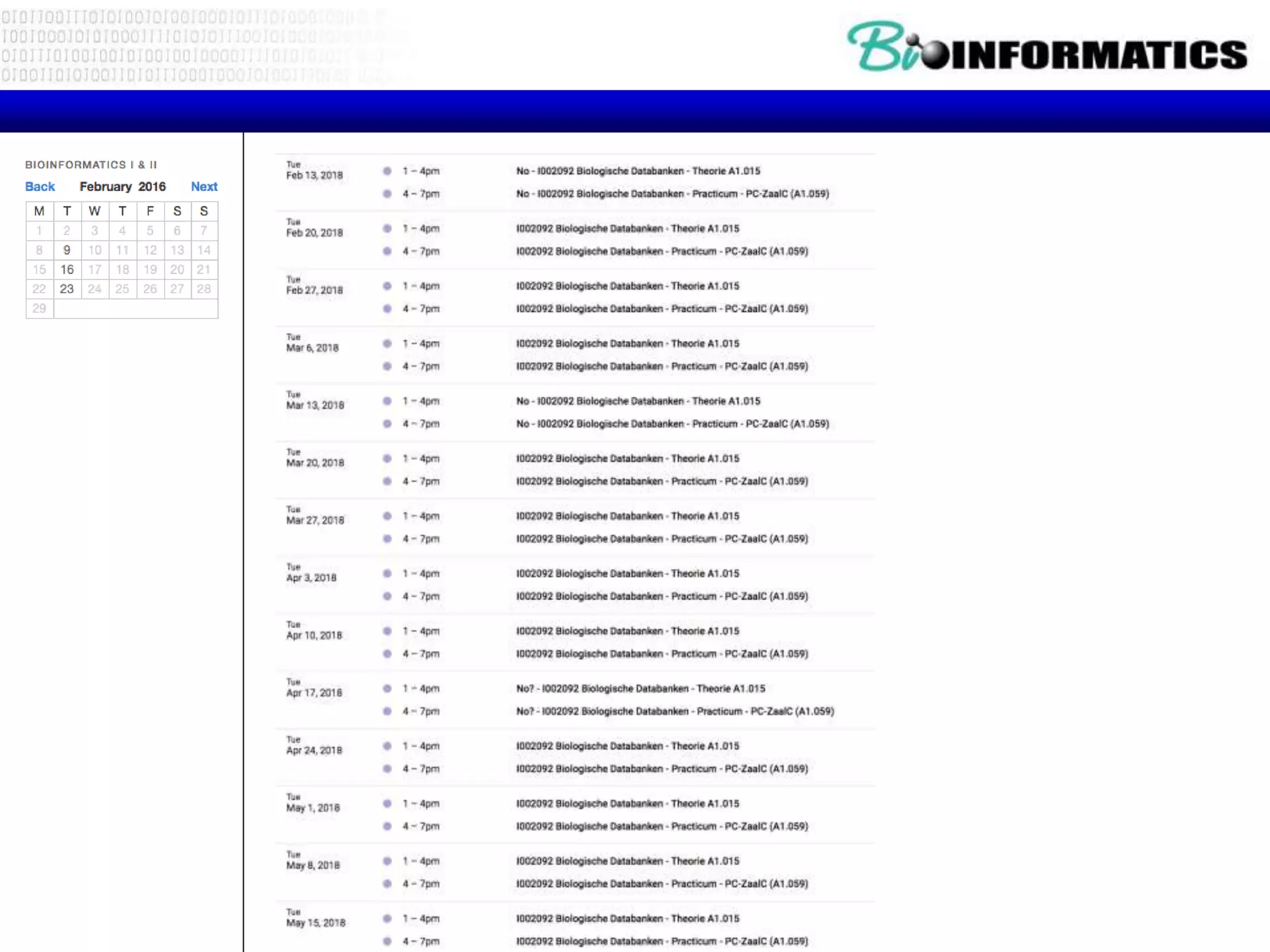This screenshot has width=1270, height=952.
Task: Click the Mar 6 1–4pm event dot
Action: point(387,343)
